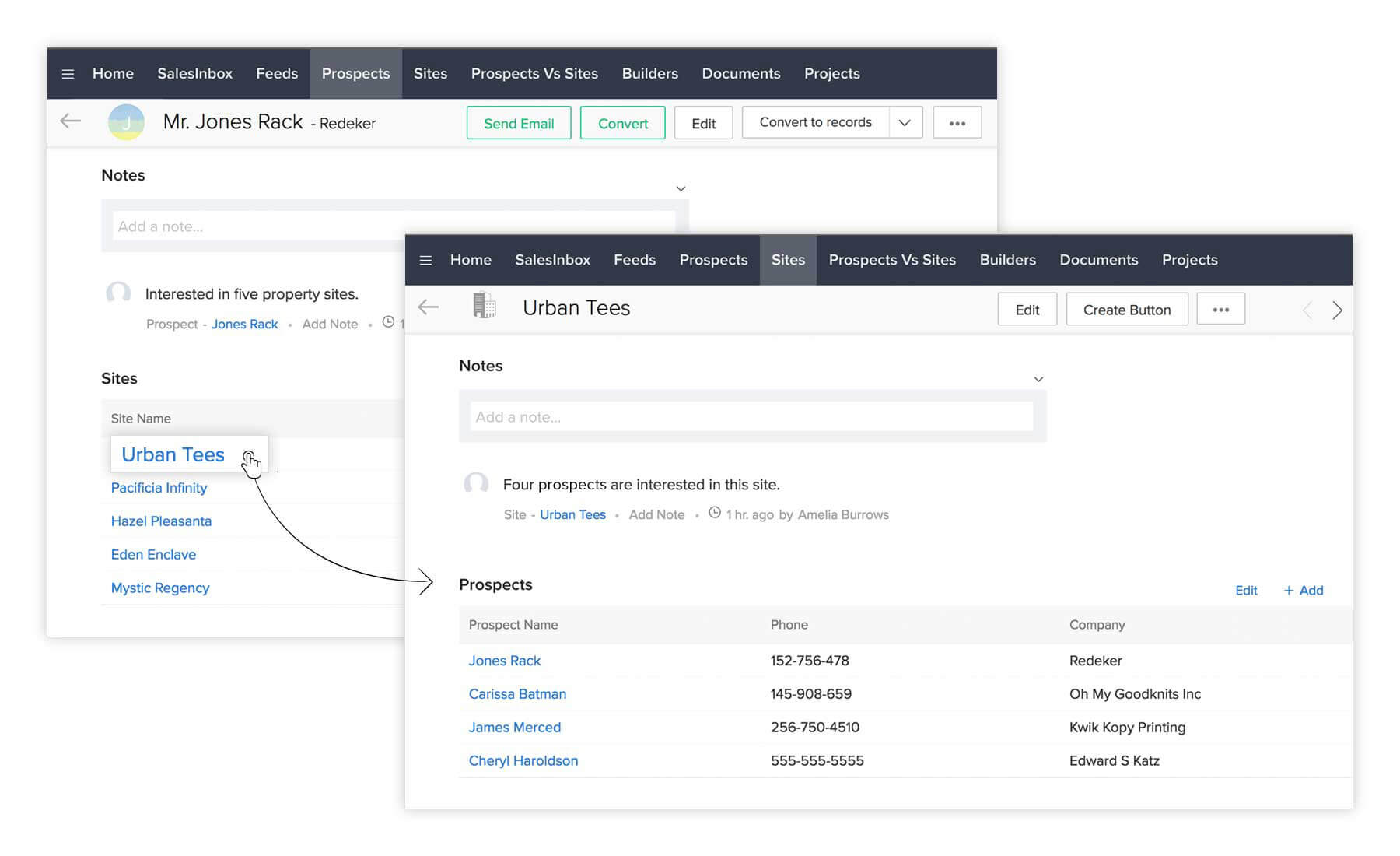Screen dimensions: 1400x856
Task: Open SalesInbox tab in front window
Action: tap(552, 260)
